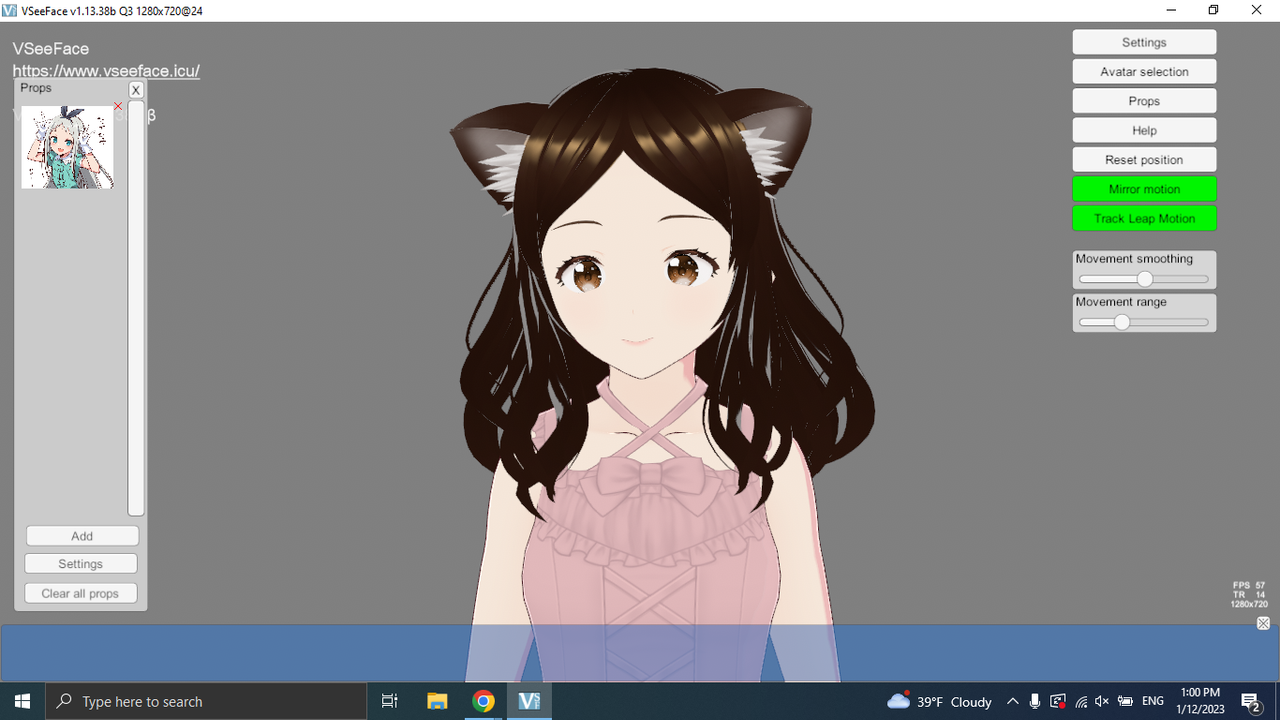
Task: Open the Wi-Fi network tray icon
Action: [x=1080, y=701]
